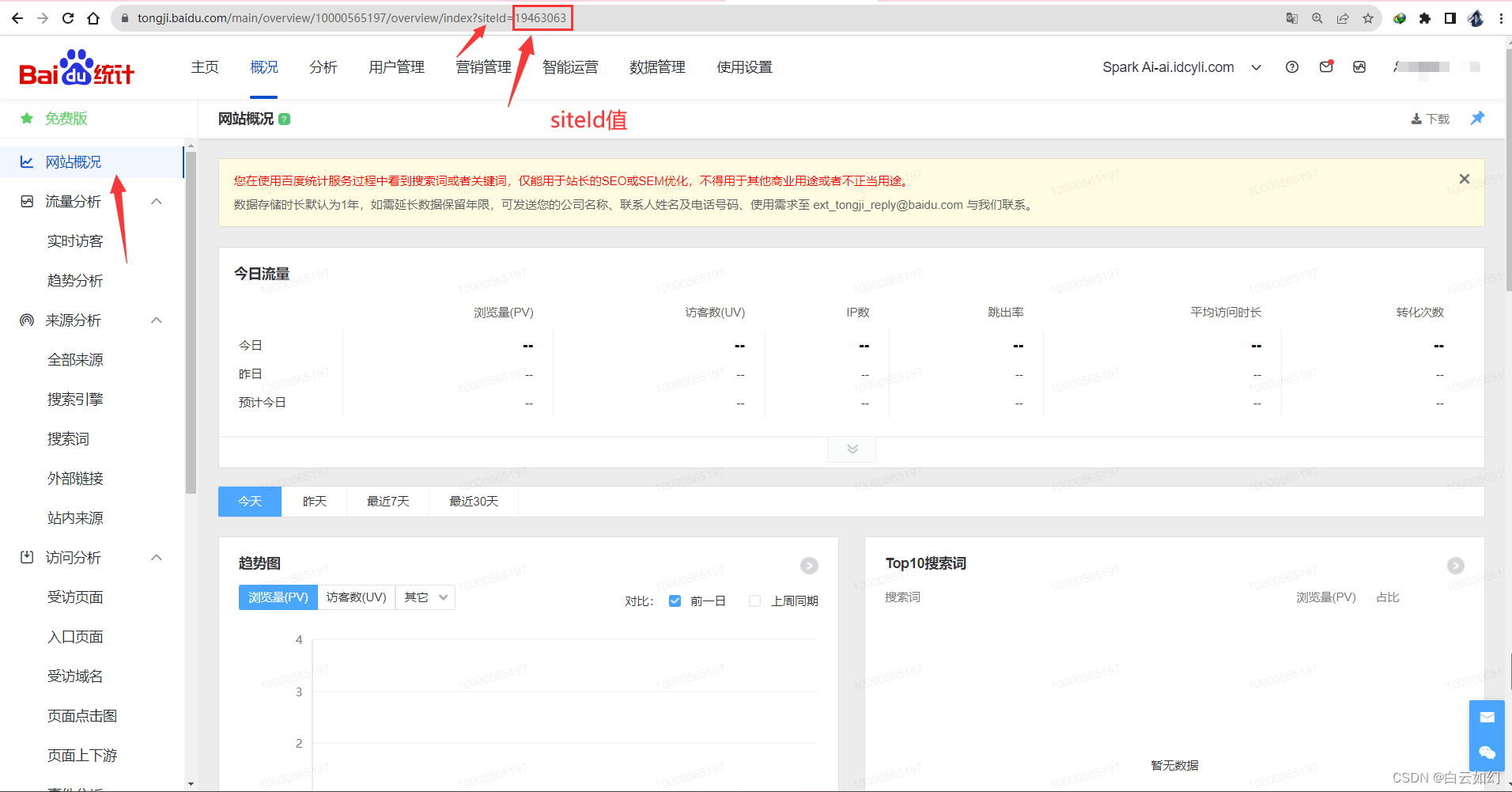
Task: Click the sidebar scroll down arrow
Action: point(191,783)
